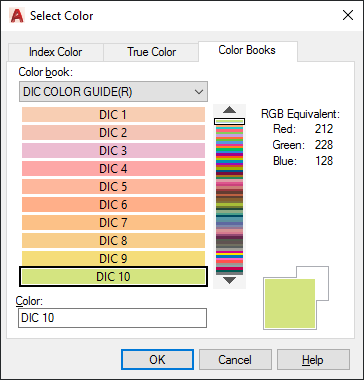Switch to the Index Color tab

pos(55,52)
